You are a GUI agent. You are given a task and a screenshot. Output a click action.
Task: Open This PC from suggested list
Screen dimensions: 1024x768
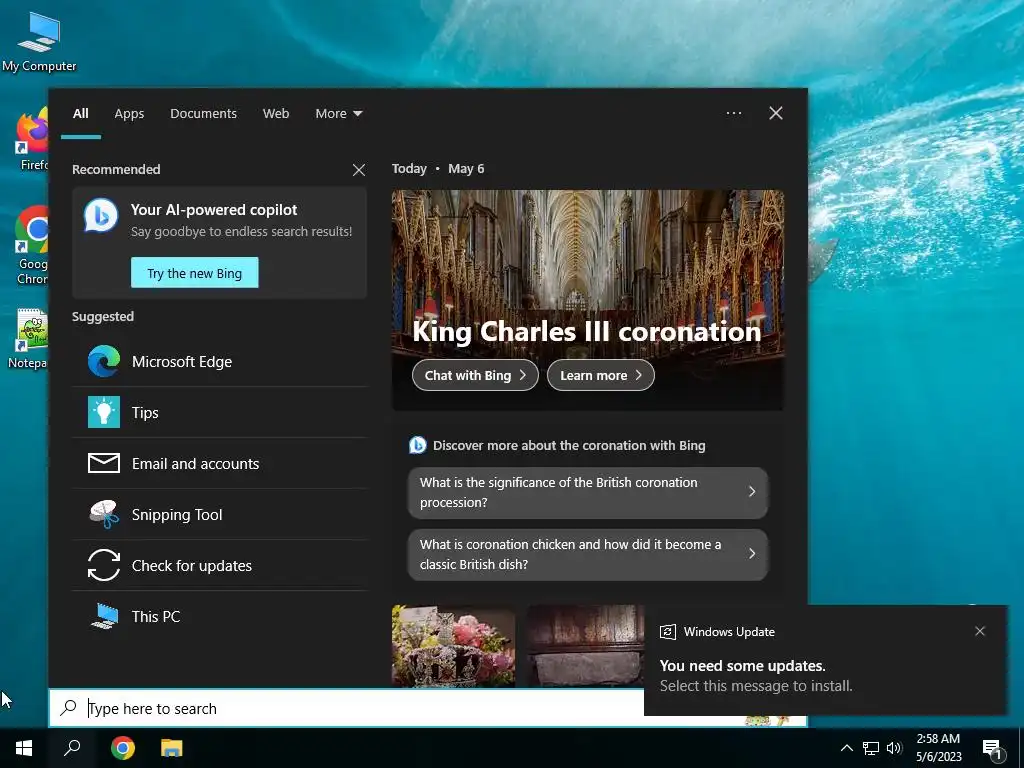(x=219, y=616)
